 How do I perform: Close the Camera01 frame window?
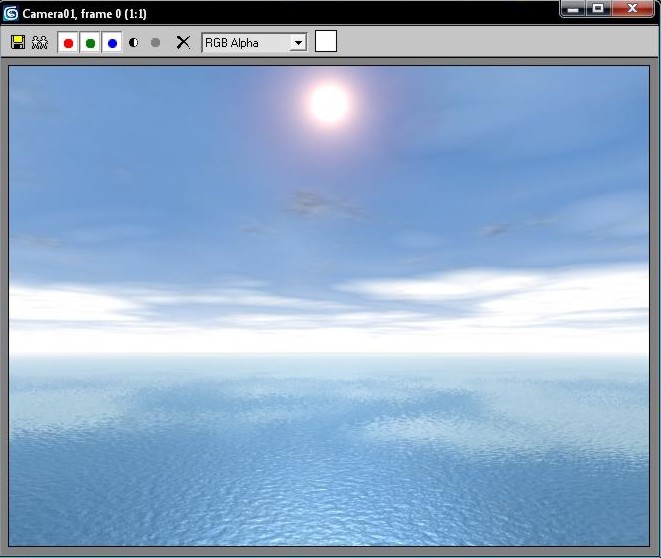tap(632, 8)
